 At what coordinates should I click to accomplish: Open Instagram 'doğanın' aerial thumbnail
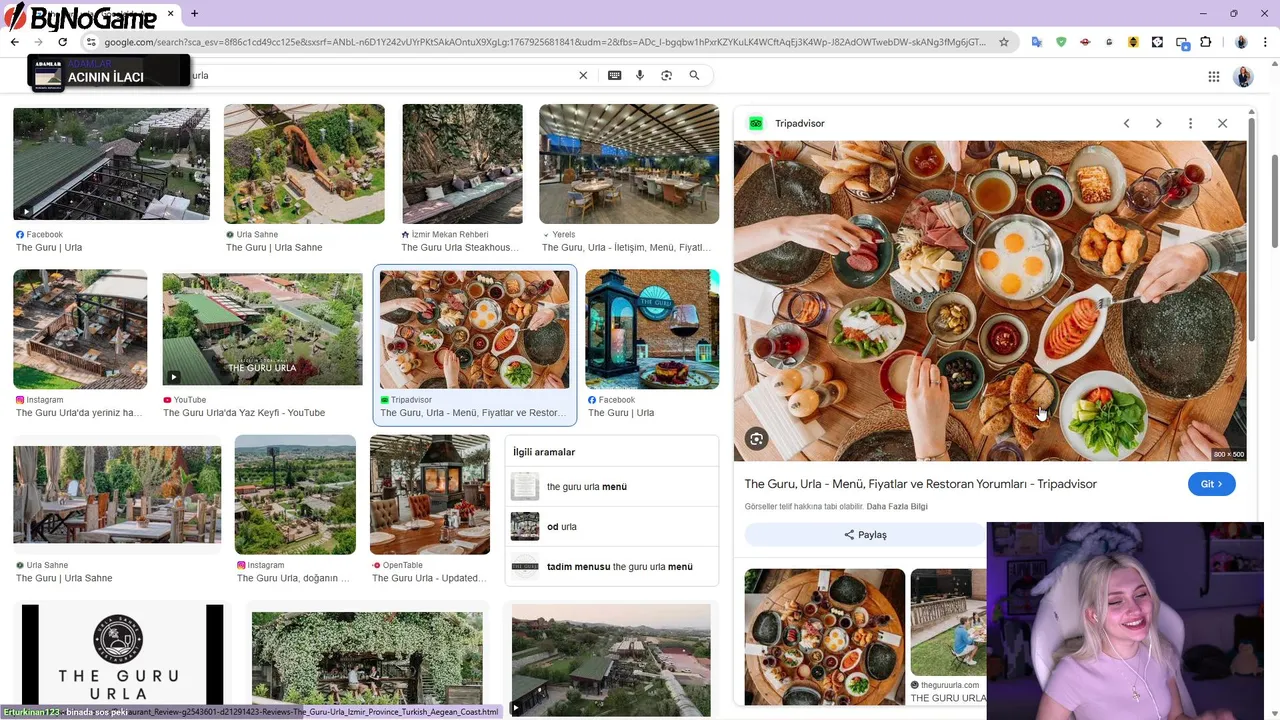click(x=295, y=494)
